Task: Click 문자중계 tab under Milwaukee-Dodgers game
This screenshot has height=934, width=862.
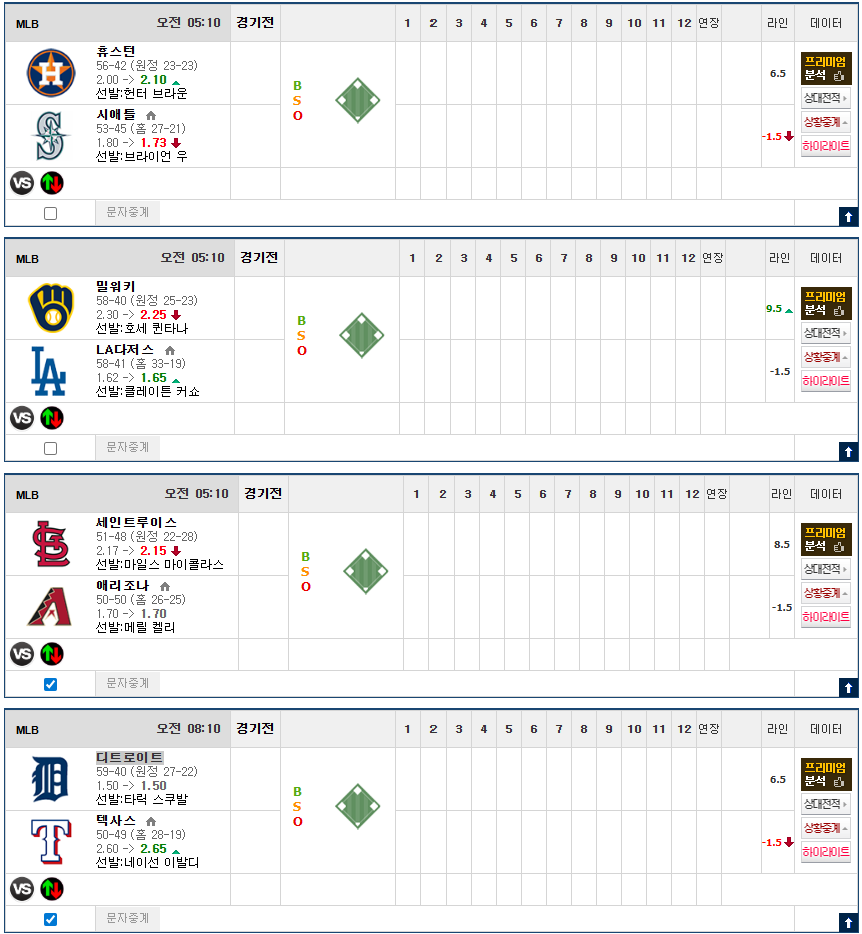Action: point(128,447)
